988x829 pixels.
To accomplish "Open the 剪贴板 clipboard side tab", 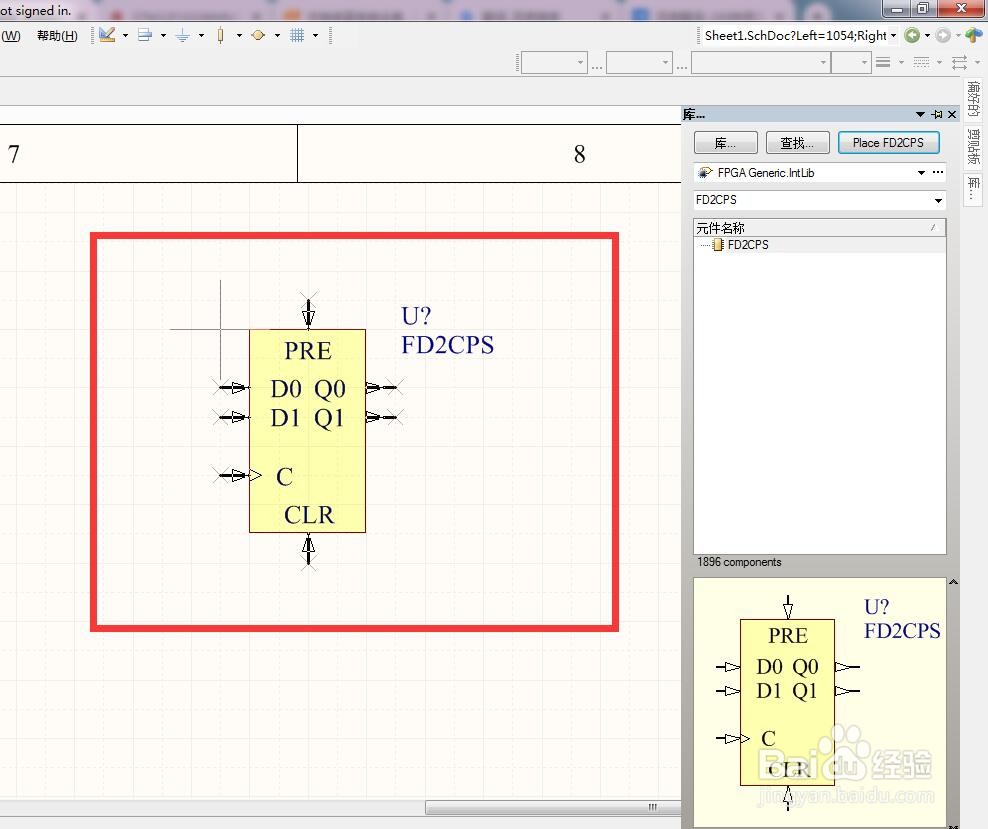I will tap(974, 147).
